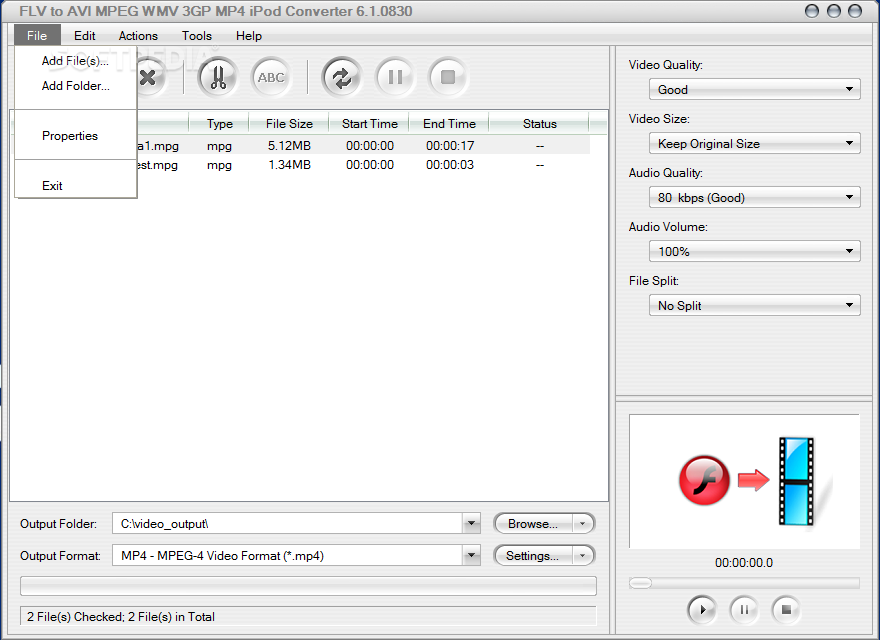
Task: Sort by the Type column header
Action: pos(219,124)
